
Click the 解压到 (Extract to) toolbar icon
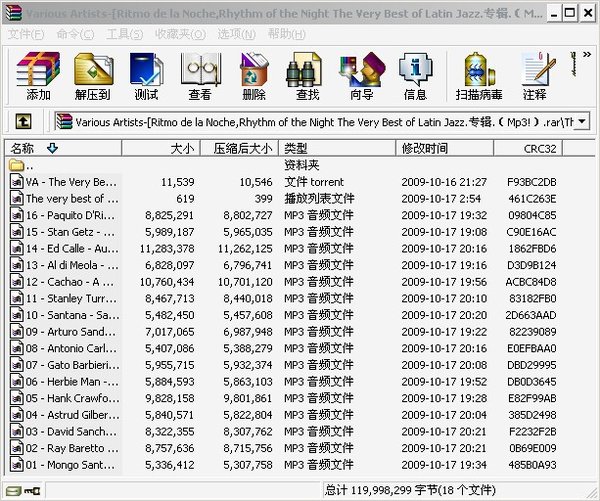tap(93, 76)
